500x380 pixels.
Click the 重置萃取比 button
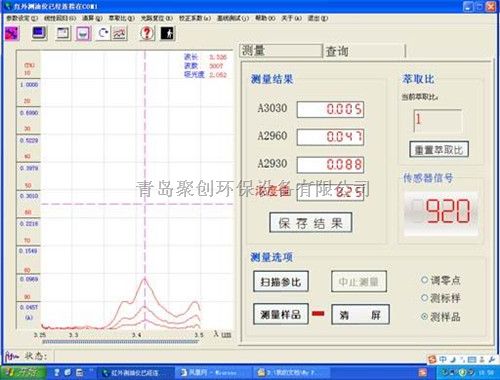pyautogui.click(x=439, y=149)
